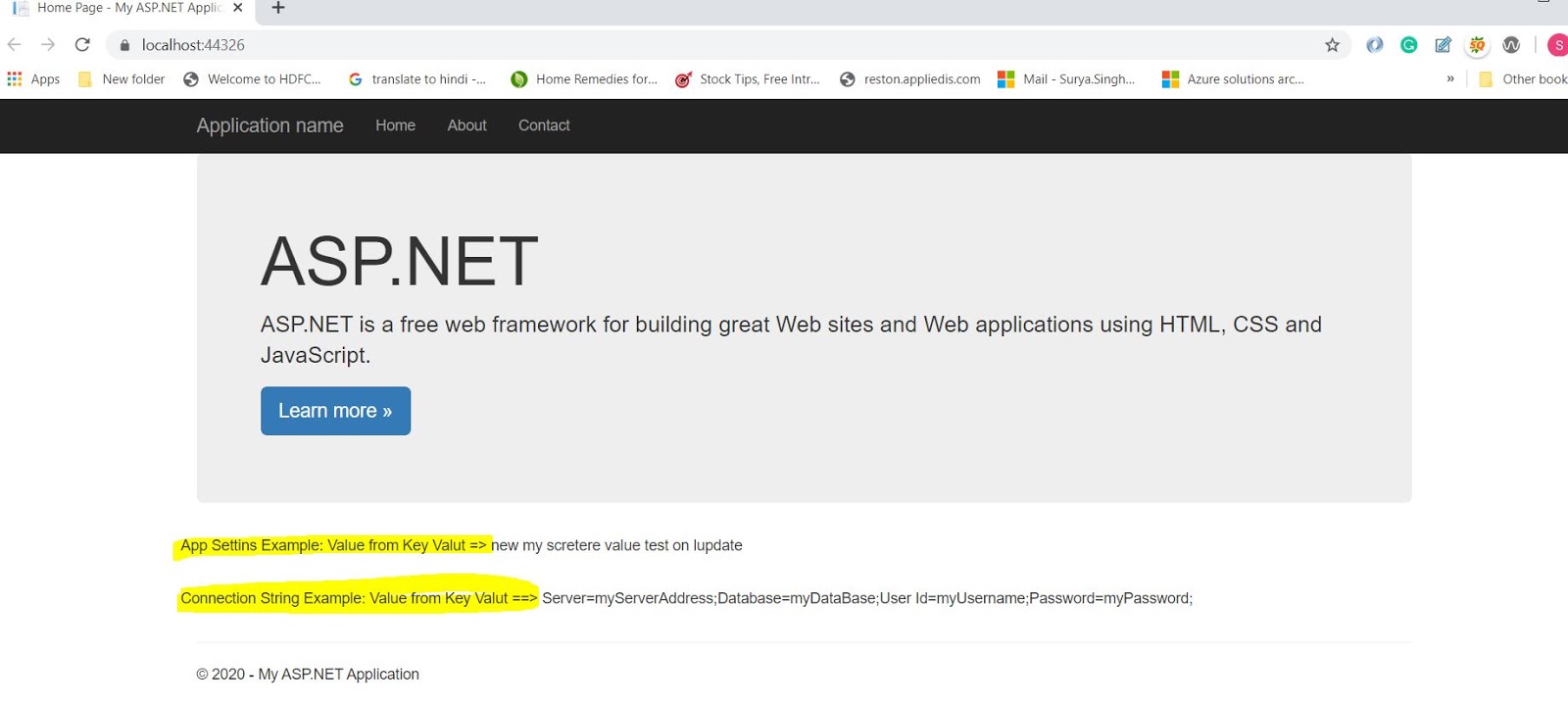Click the "ASP.NET is a free web framework" paragraph
The image size is (1568, 705).
791,339
